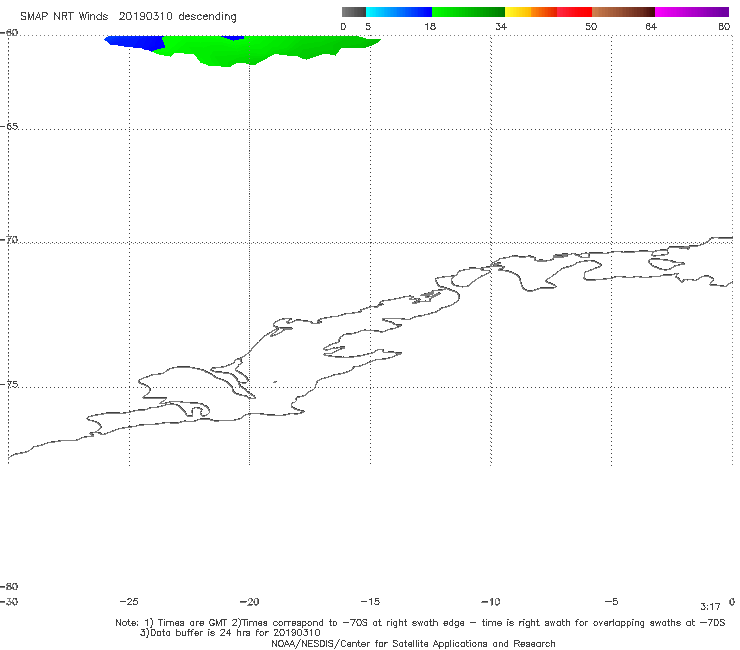Click the title text "SMAP NRT Winds"
The image size is (740, 650).
(64, 17)
